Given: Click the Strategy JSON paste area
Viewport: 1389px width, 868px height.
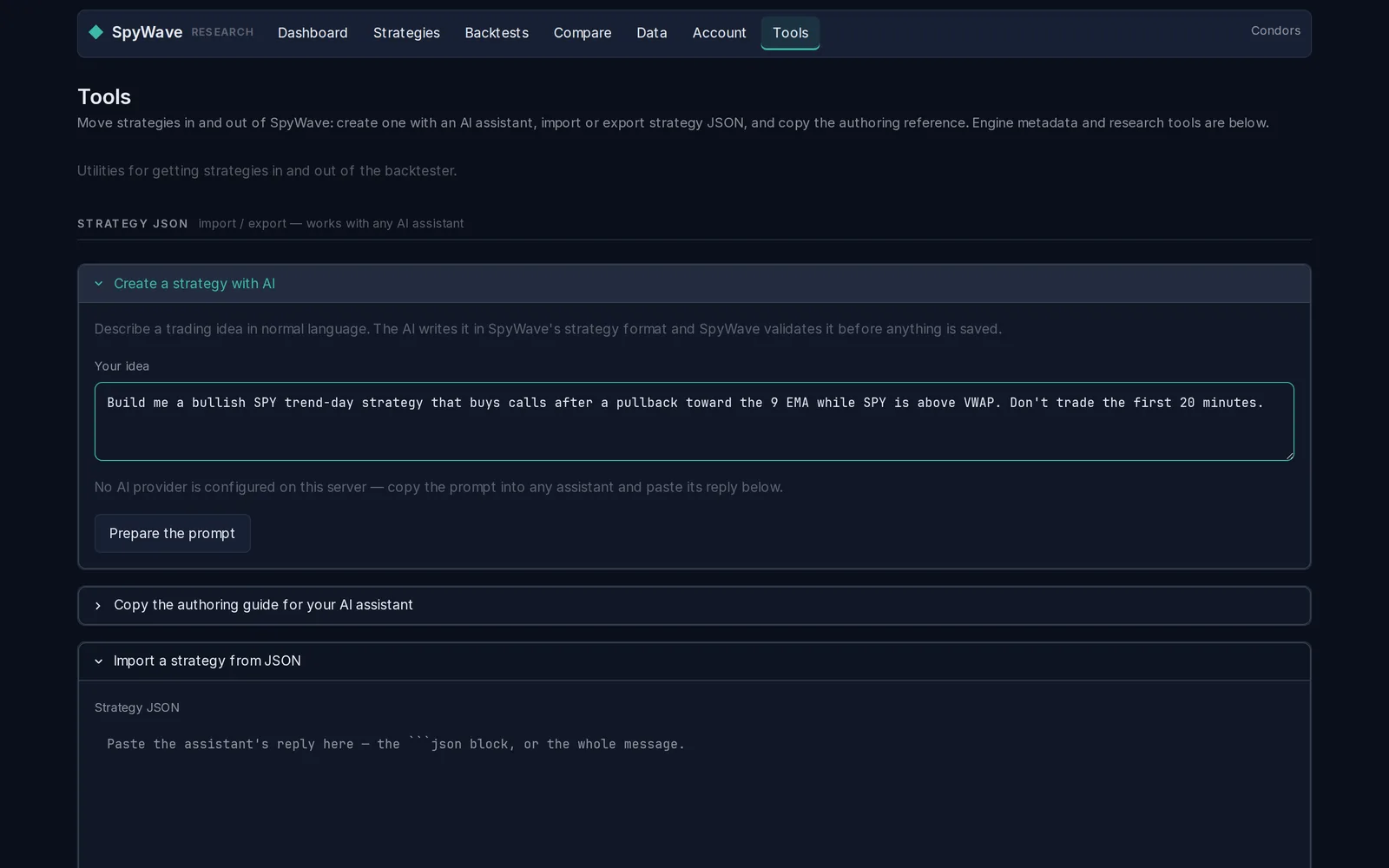Looking at the screenshot, I should pos(694,794).
